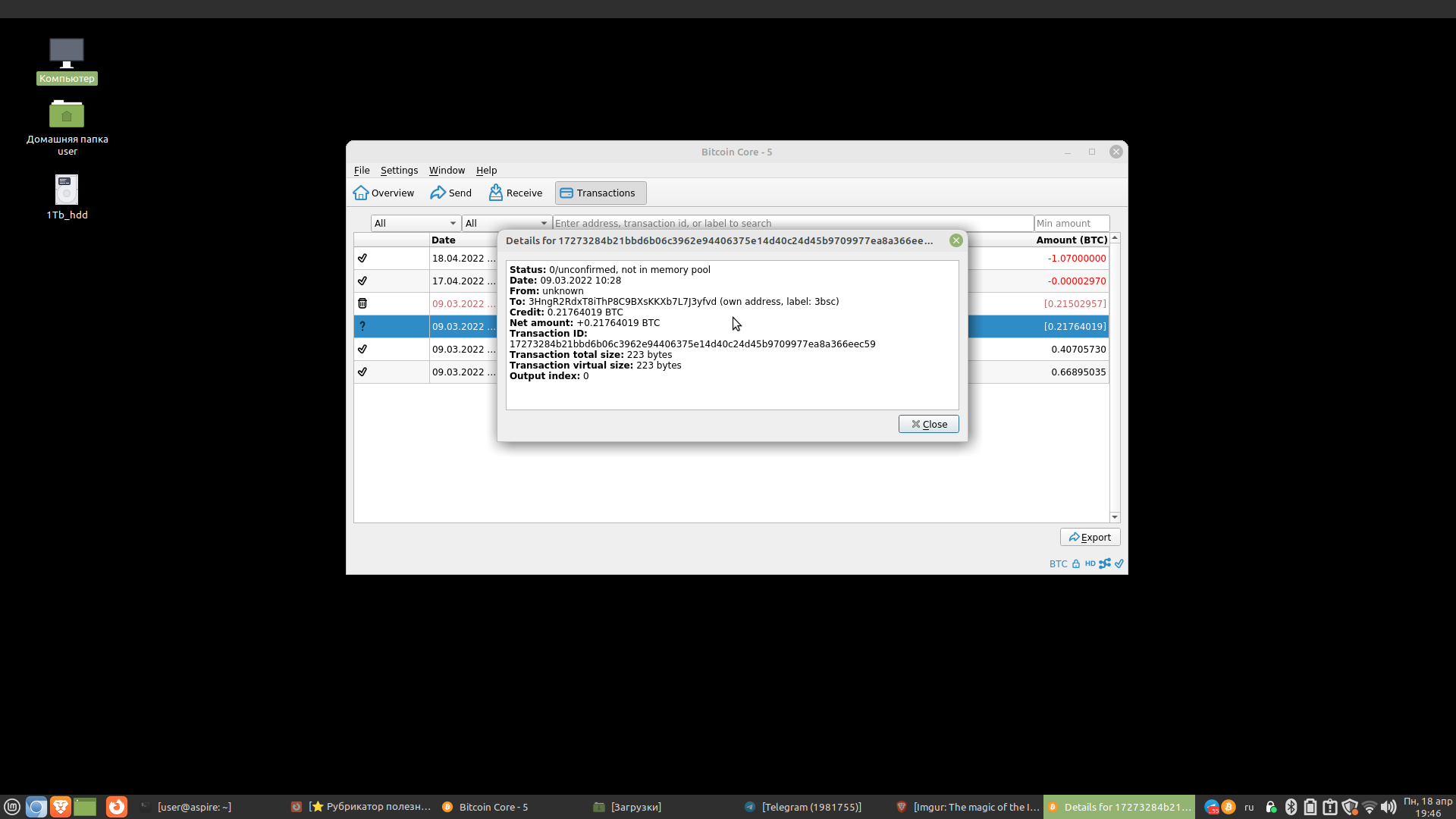
Task: Click the wallet encryption lock icon
Action: coord(1076,563)
